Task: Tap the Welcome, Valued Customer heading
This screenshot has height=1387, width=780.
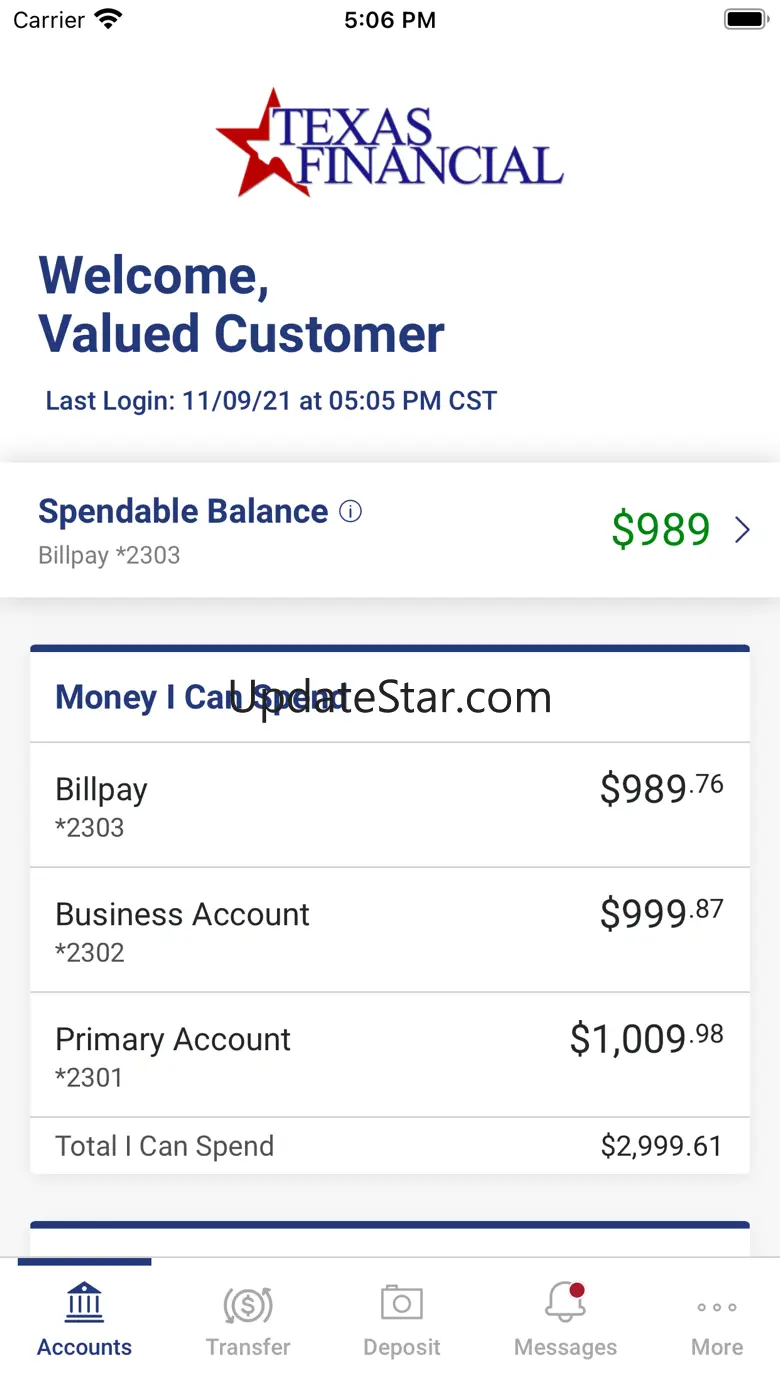Action: pyautogui.click(x=241, y=304)
